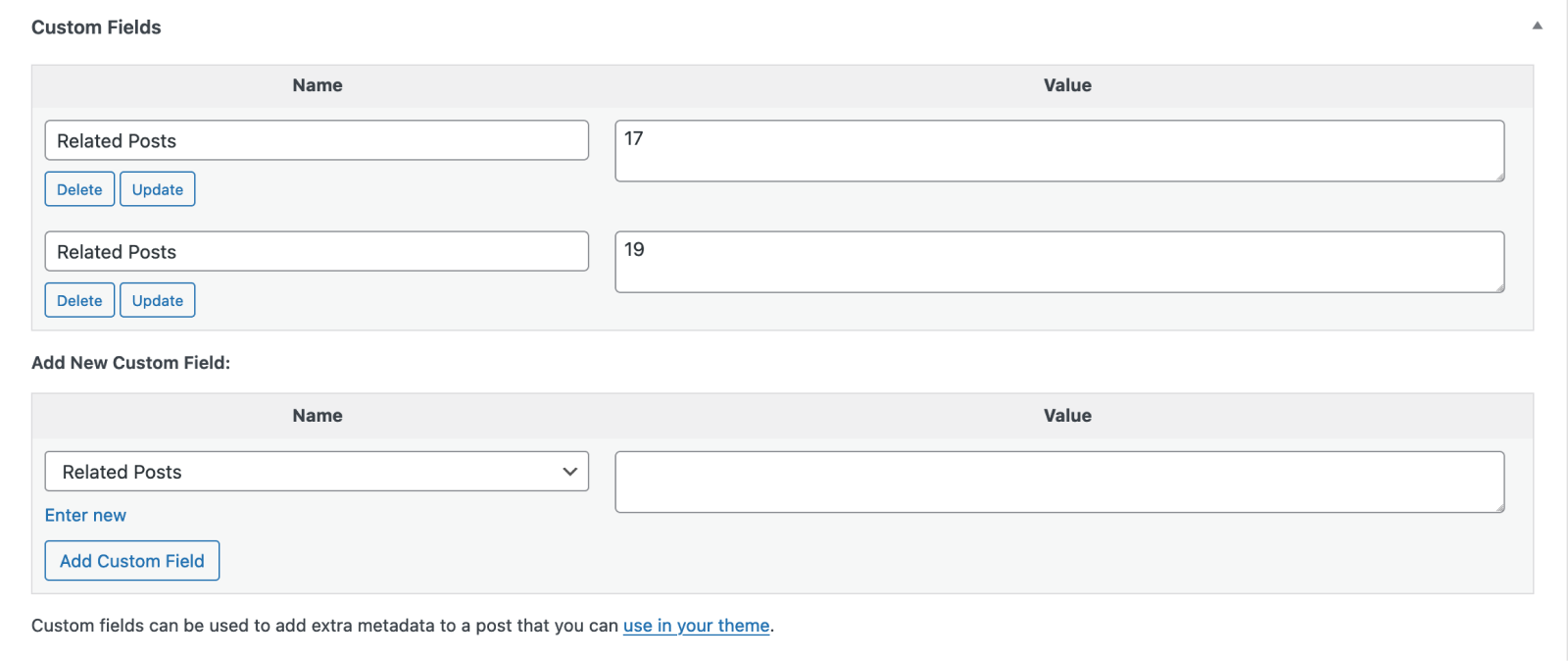Grab resize handle of empty value textarea
The width and height of the screenshot is (1568, 661).
[1498, 507]
